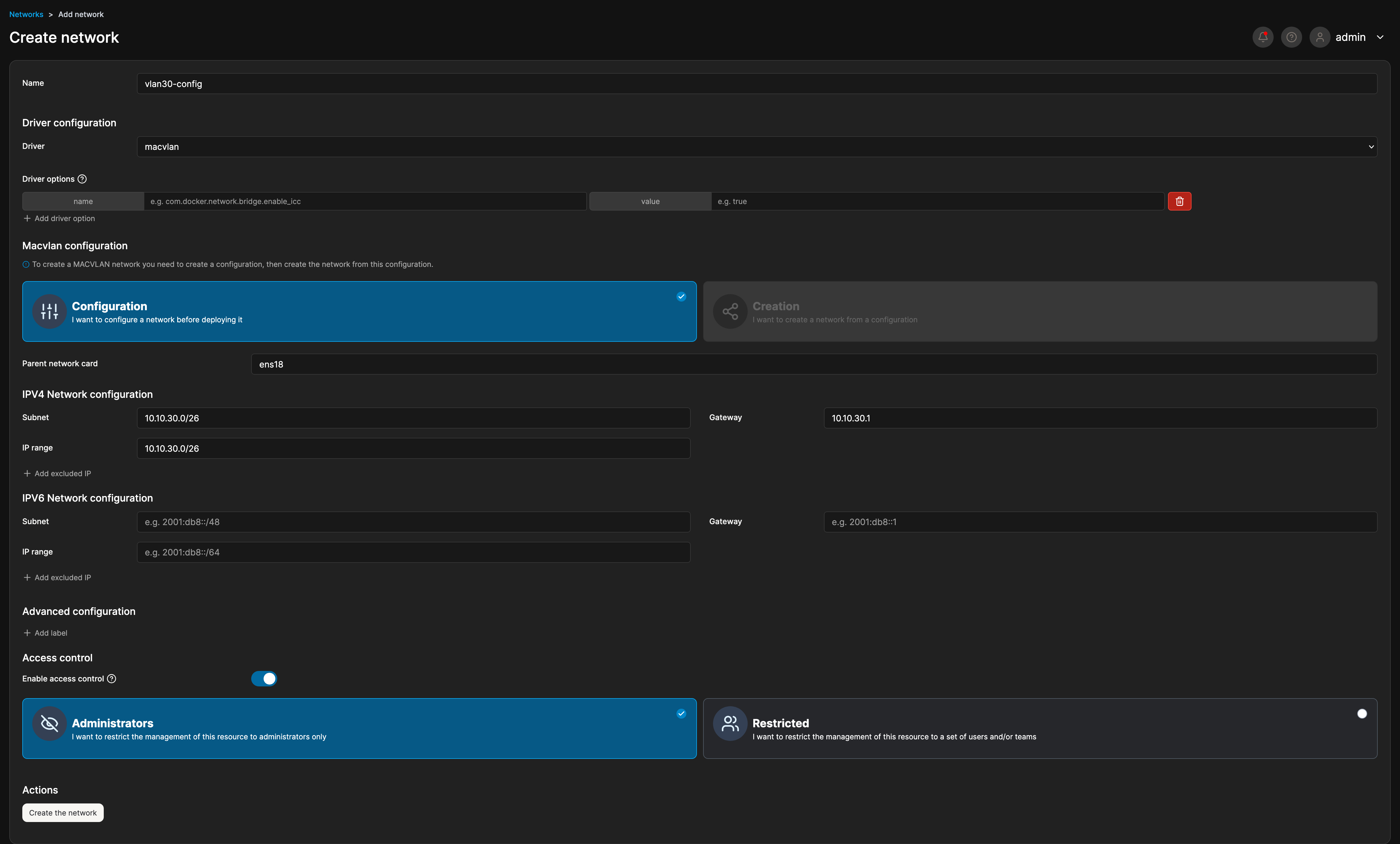This screenshot has height=844, width=1400.
Task: Click the IPV4 Gateway field 10.10.30.1
Action: click(x=1100, y=418)
